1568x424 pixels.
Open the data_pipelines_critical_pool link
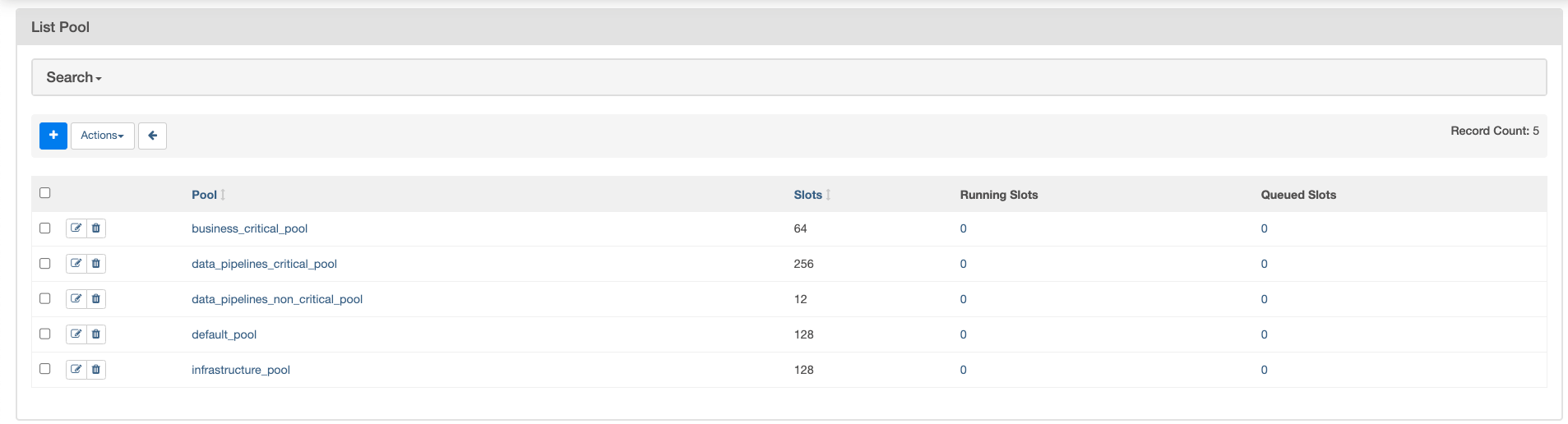pos(264,264)
